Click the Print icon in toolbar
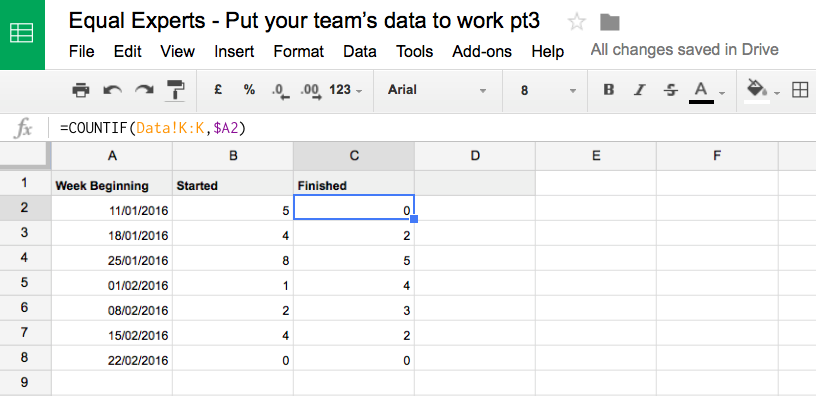The image size is (816, 396). (81, 90)
